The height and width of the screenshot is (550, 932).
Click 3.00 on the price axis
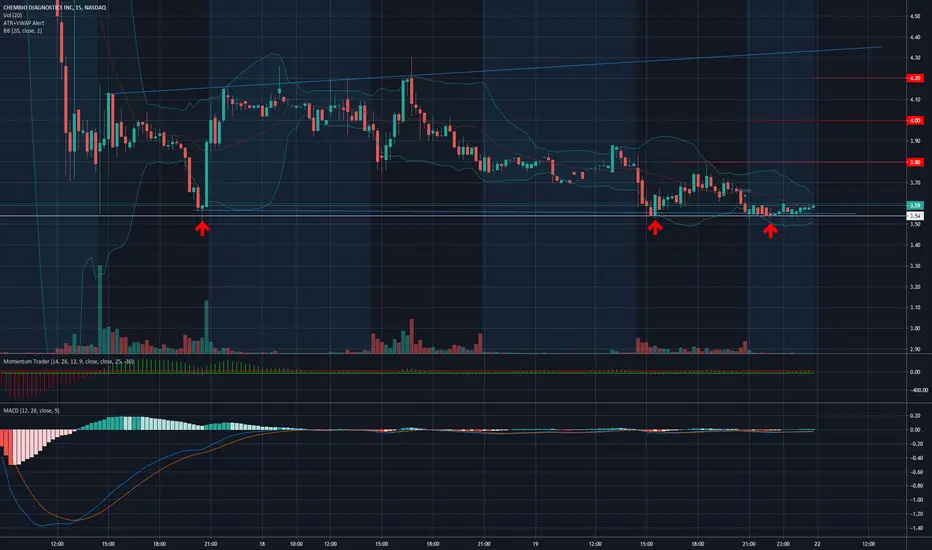[915, 328]
